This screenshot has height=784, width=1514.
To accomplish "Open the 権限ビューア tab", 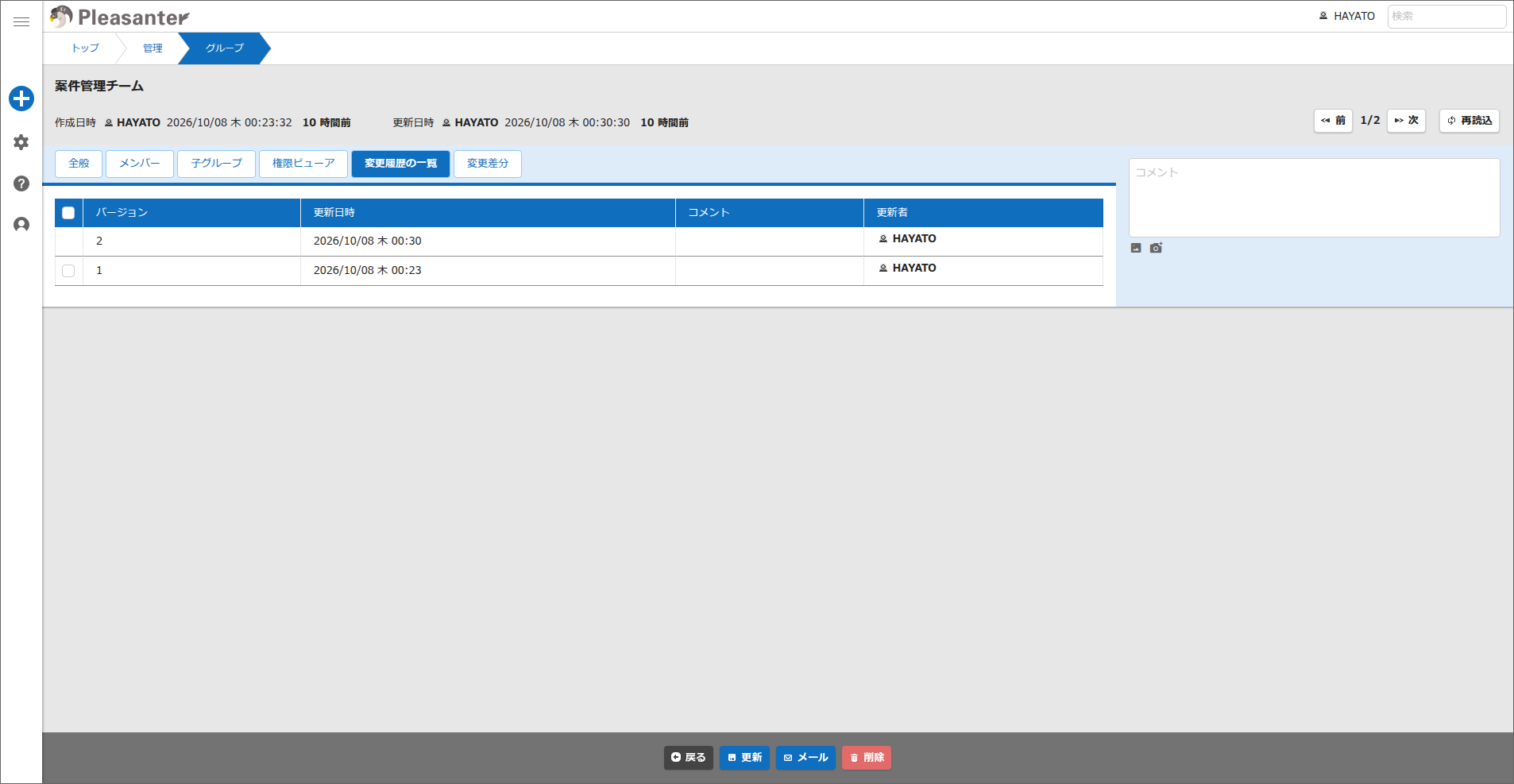I will click(303, 164).
